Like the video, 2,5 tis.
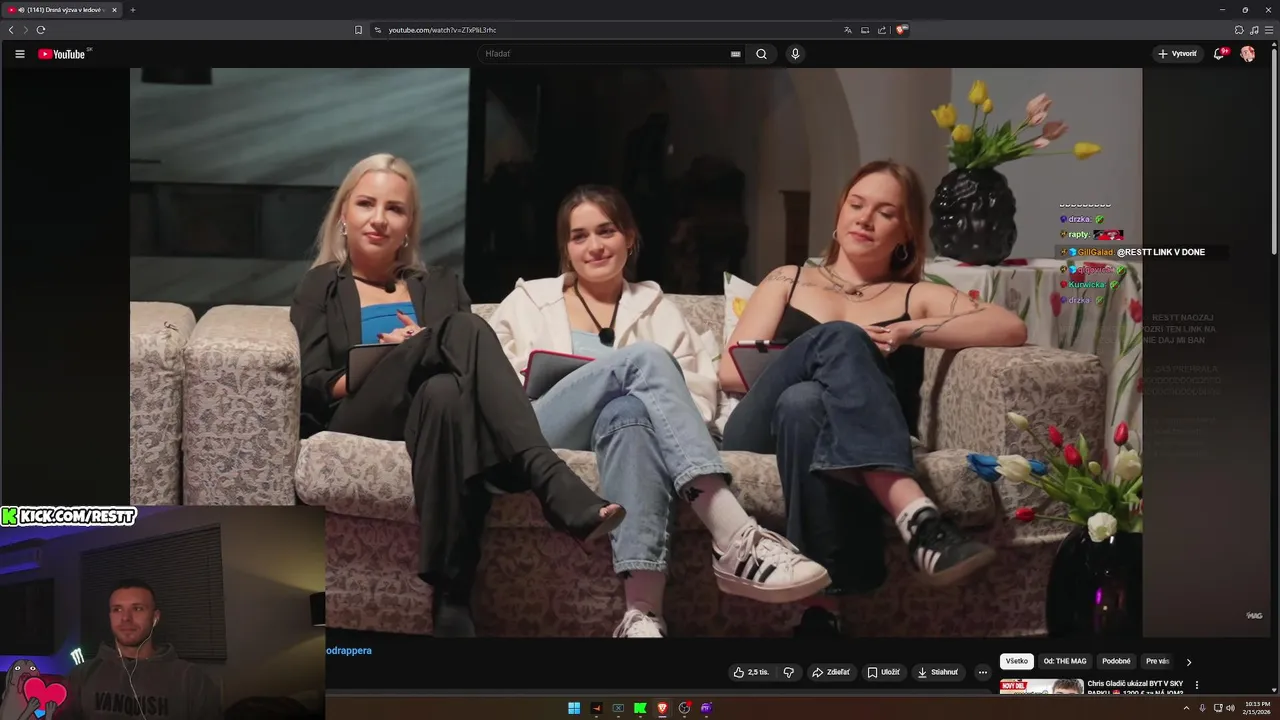The image size is (1280, 720). pyautogui.click(x=751, y=672)
